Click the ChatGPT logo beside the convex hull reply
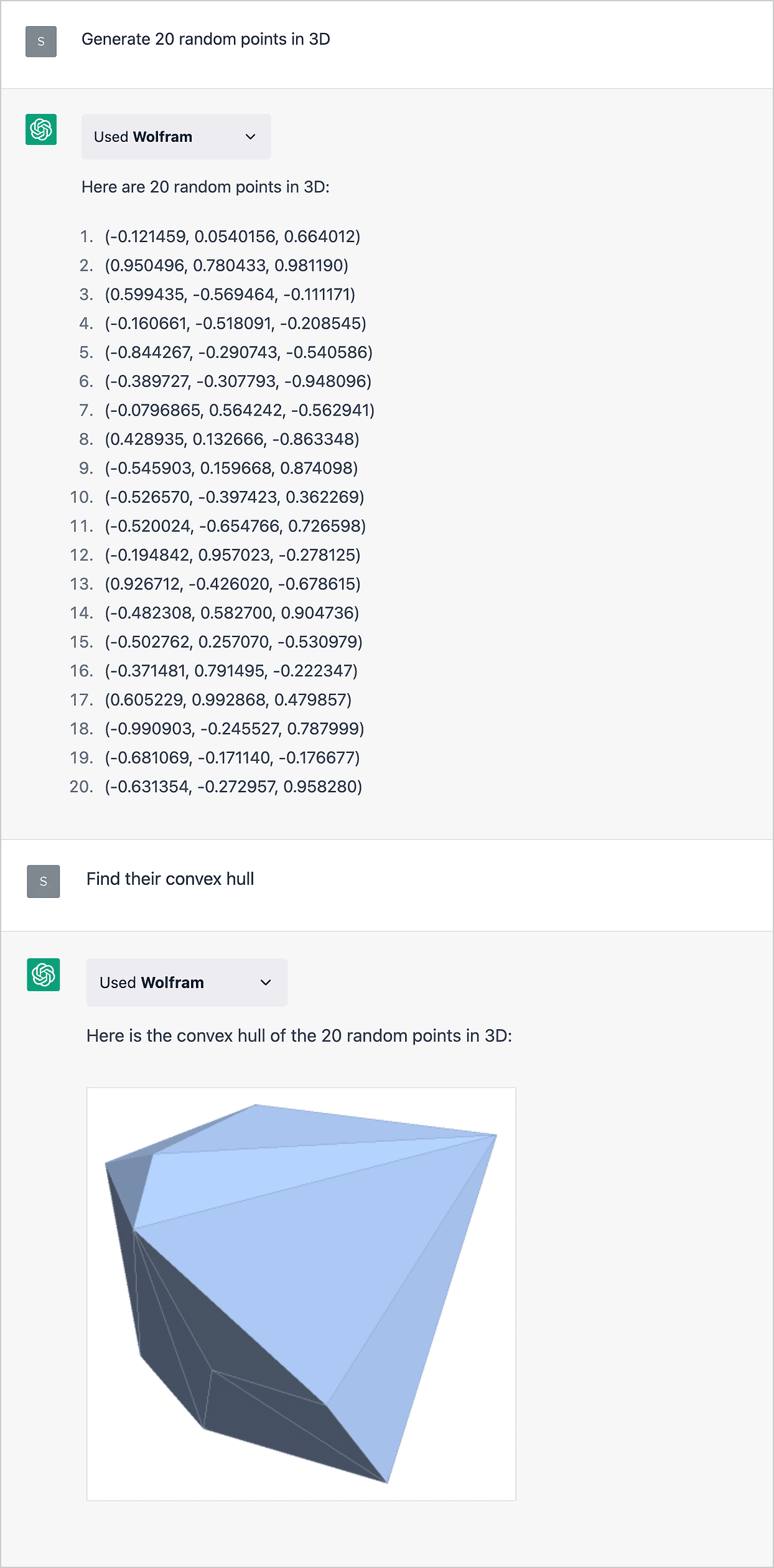 [x=44, y=974]
